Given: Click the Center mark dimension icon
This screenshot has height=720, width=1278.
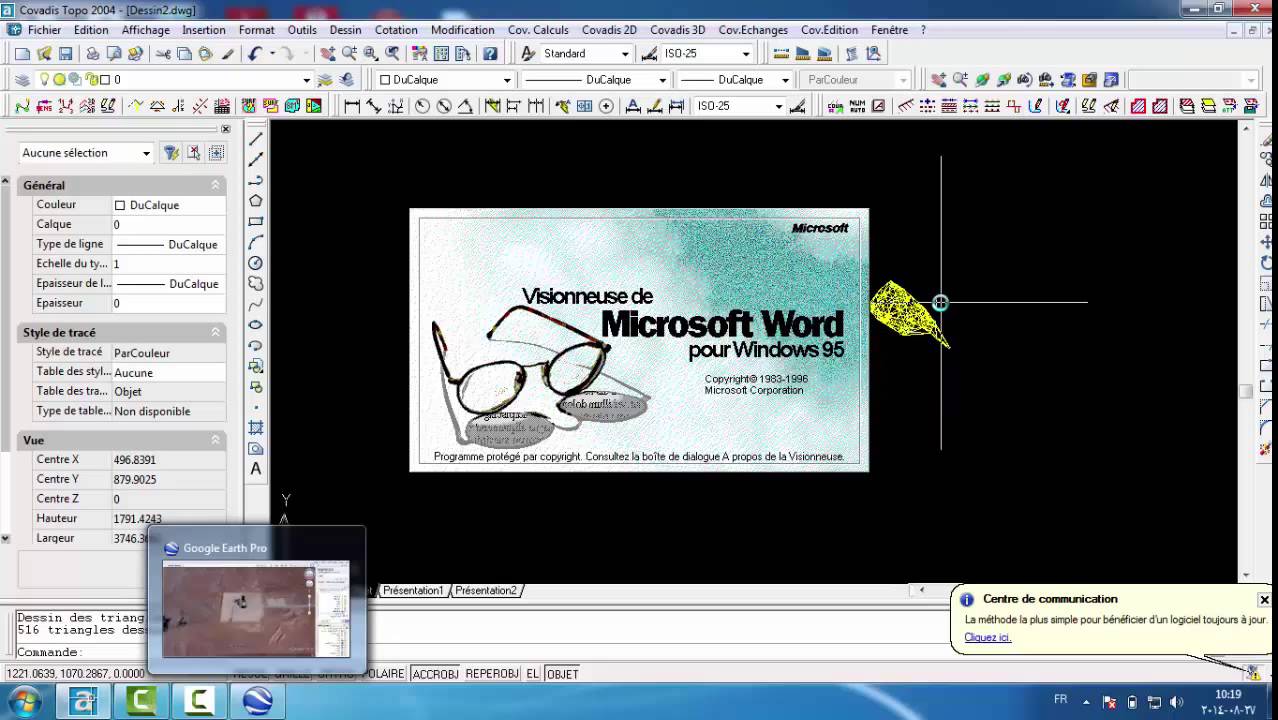Looking at the screenshot, I should pyautogui.click(x=606, y=106).
